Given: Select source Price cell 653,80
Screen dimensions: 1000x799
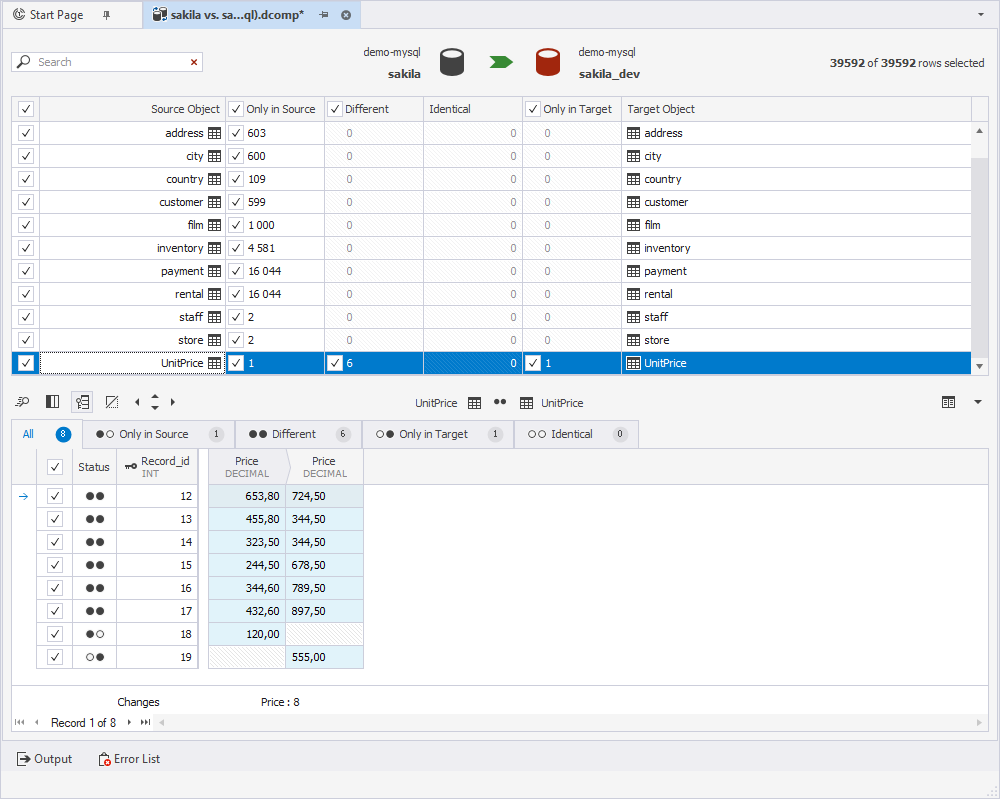Looking at the screenshot, I should pyautogui.click(x=247, y=496).
